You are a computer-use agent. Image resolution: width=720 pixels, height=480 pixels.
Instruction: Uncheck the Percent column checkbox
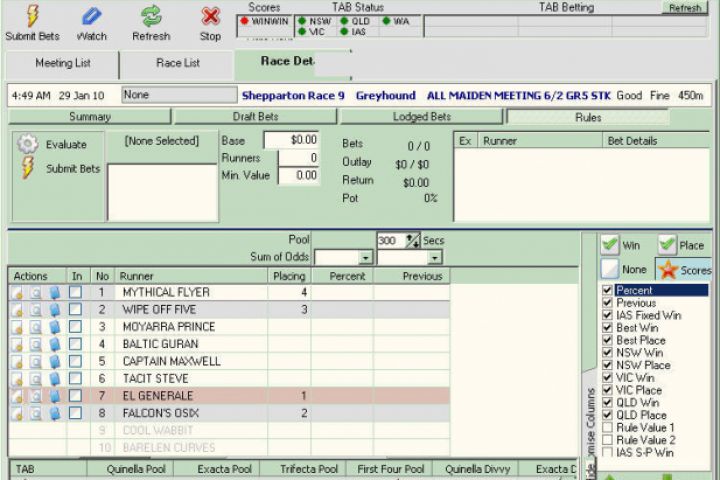pos(607,290)
